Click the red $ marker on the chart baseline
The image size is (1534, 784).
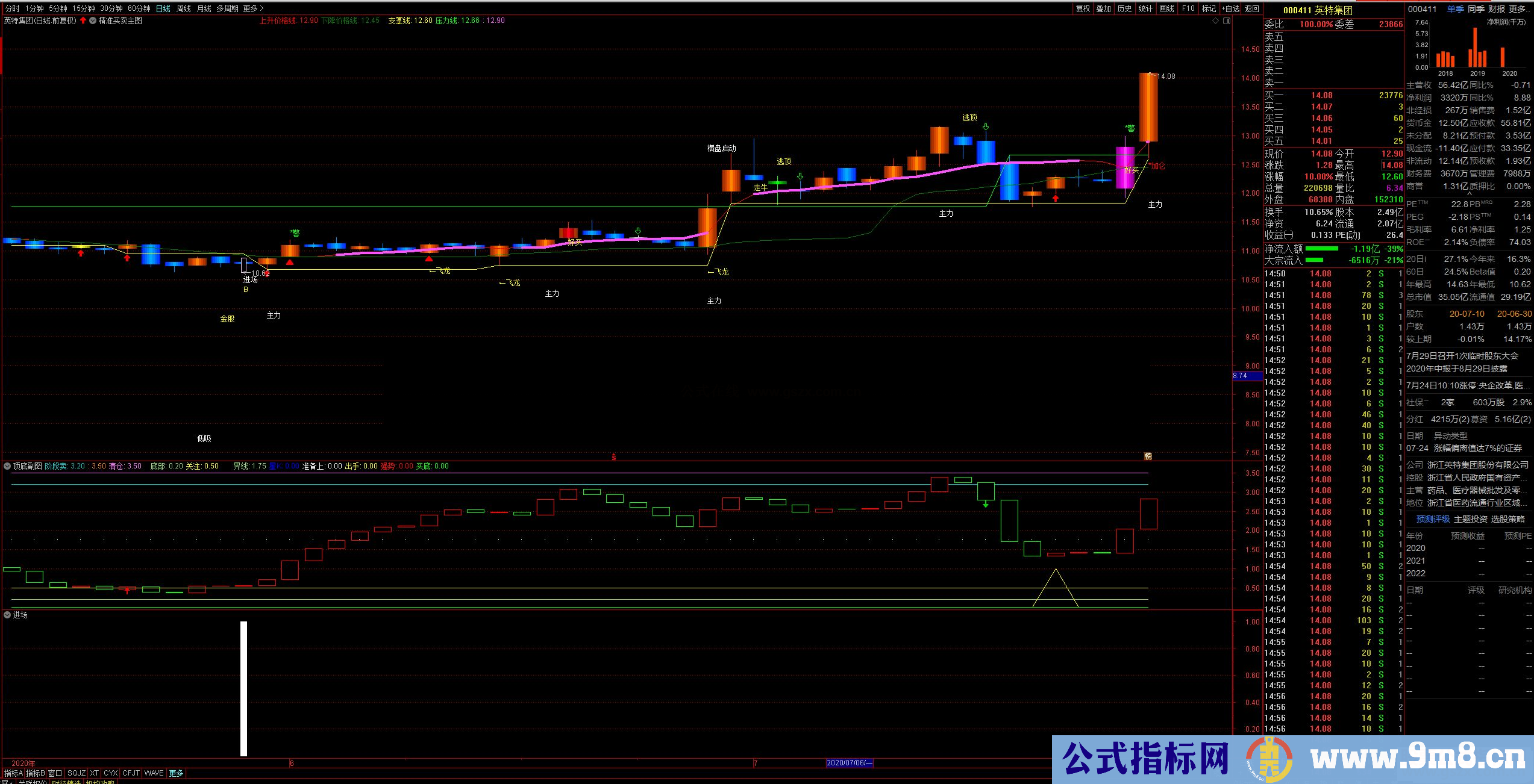tap(614, 457)
